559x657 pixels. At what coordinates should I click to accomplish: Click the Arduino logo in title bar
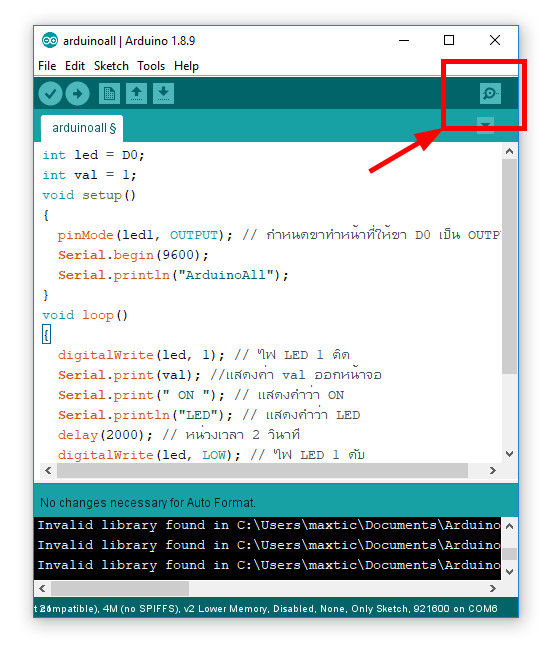point(50,41)
